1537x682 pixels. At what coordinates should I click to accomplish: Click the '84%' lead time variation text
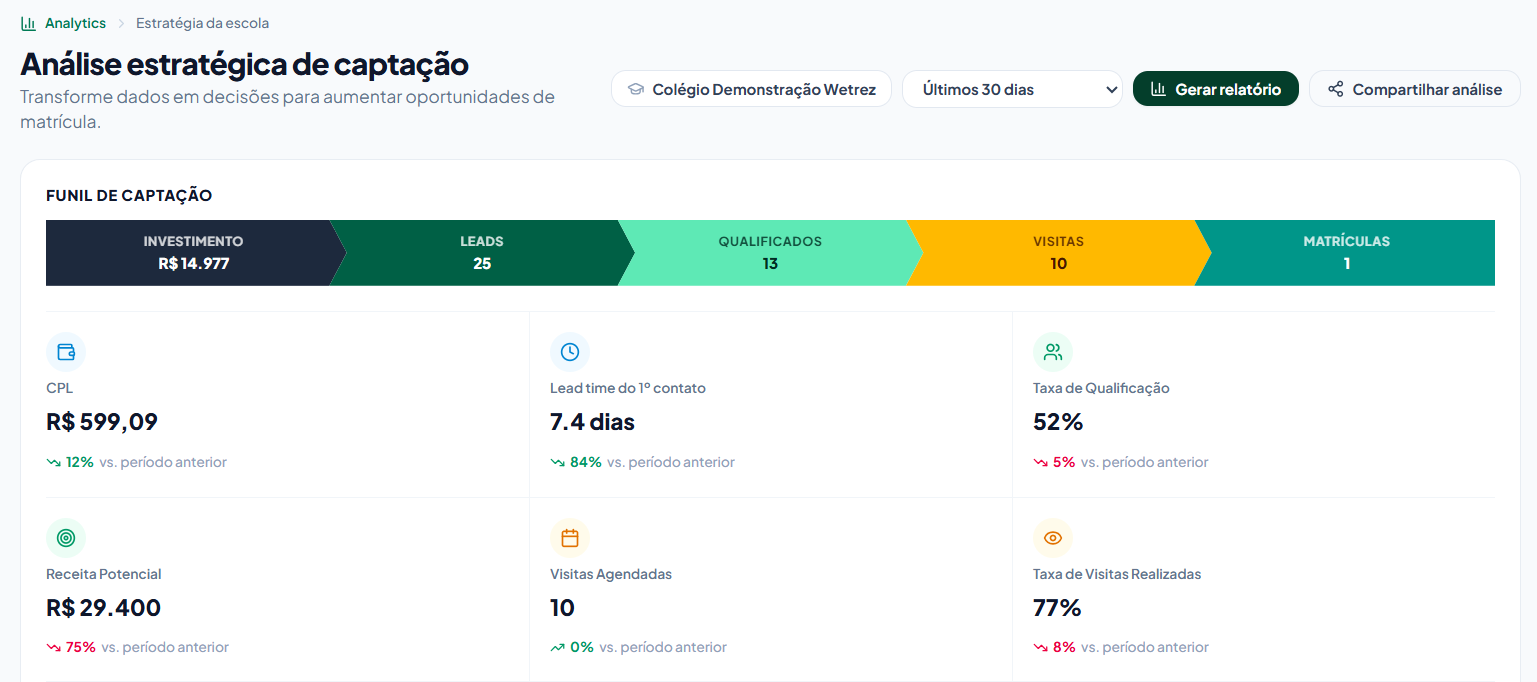(x=586, y=462)
